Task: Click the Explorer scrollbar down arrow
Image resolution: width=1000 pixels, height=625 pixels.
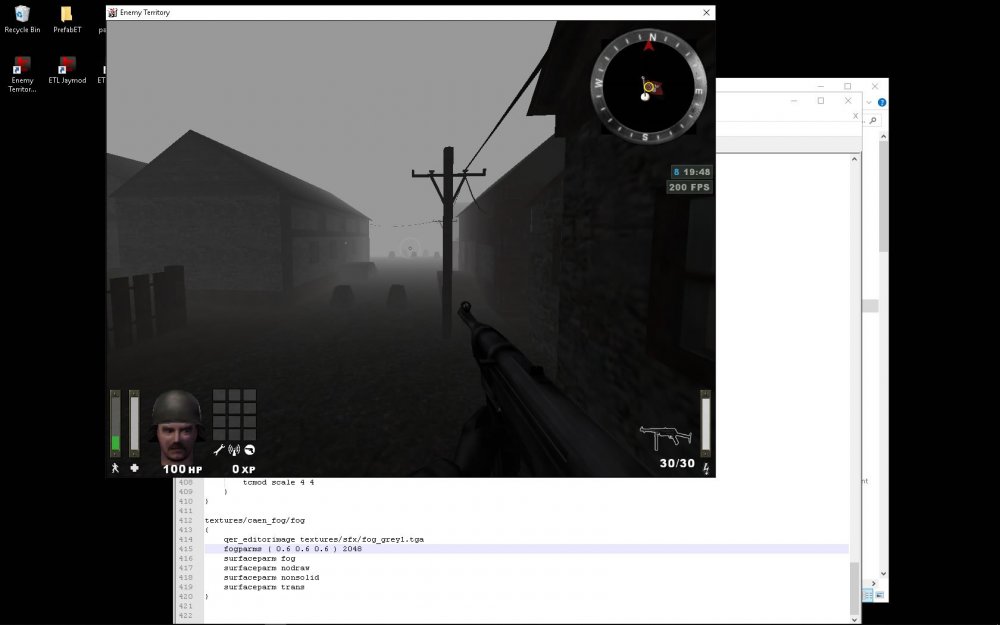Action: 884,573
